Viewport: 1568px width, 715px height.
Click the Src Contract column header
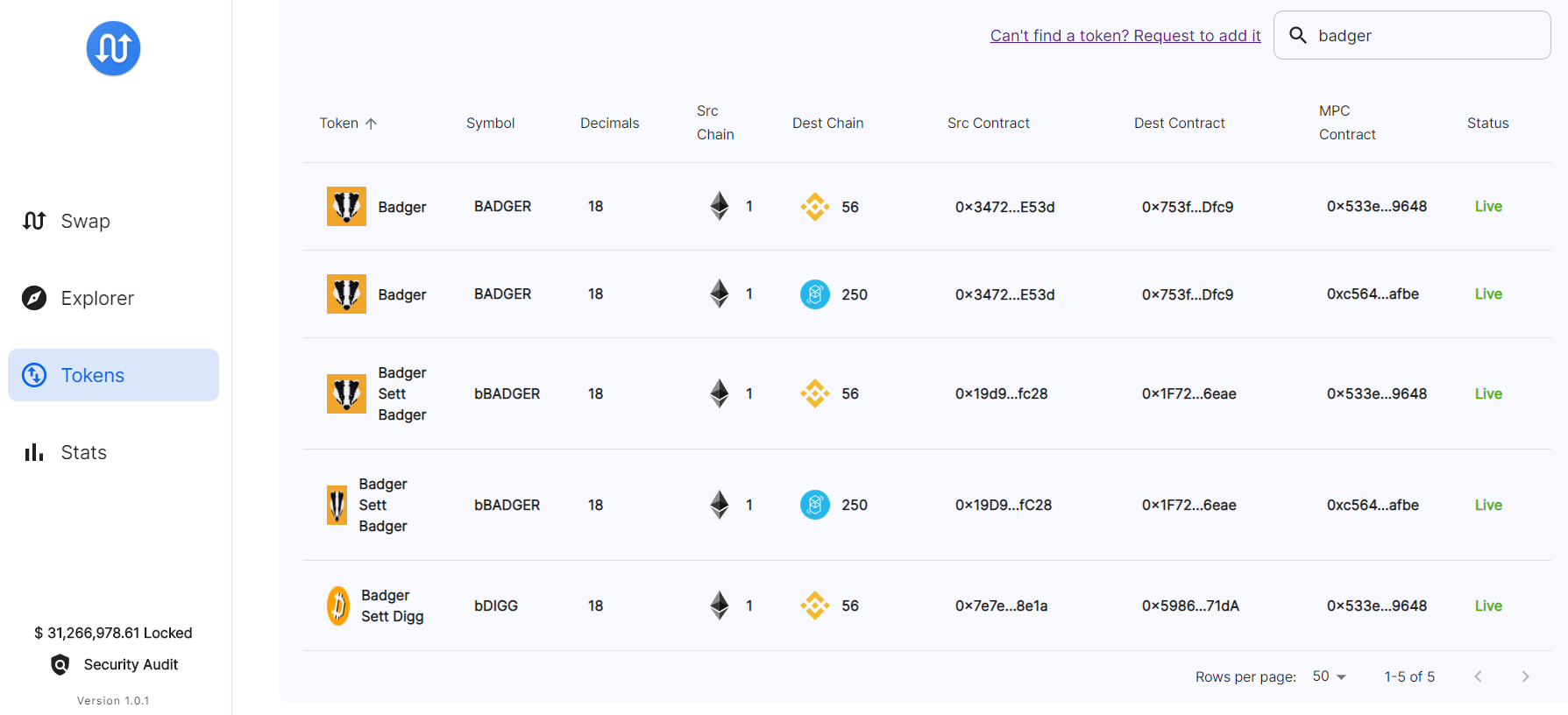[x=989, y=124]
